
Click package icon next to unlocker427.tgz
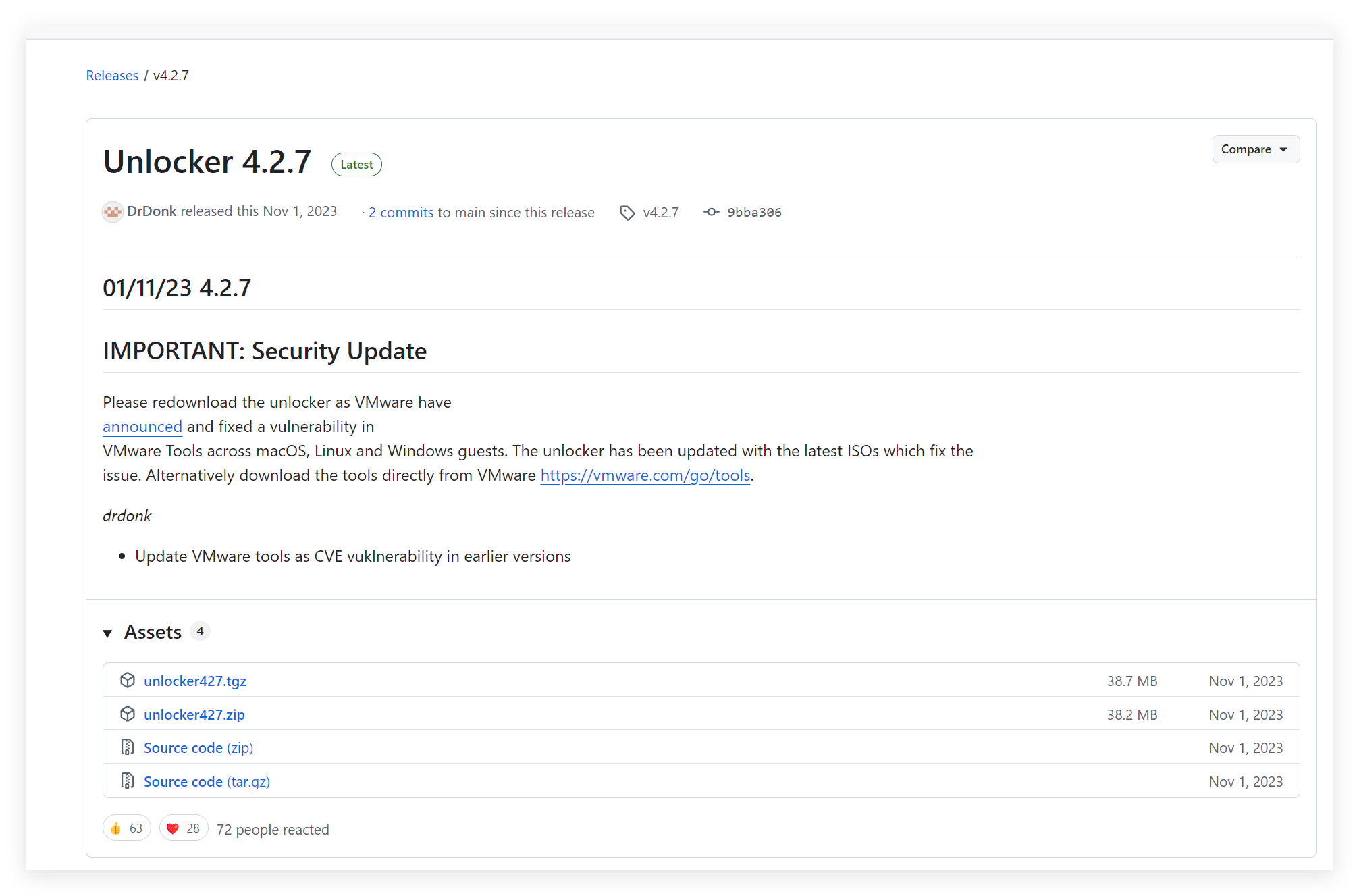[128, 681]
